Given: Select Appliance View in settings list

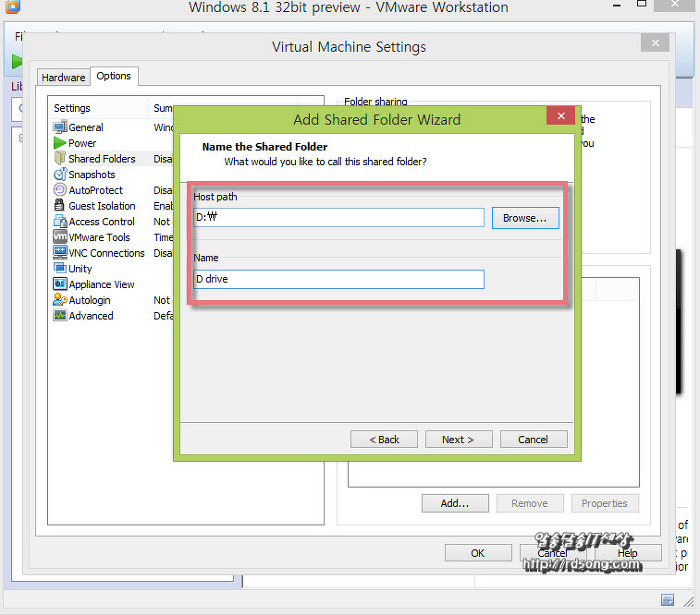Looking at the screenshot, I should [x=101, y=285].
